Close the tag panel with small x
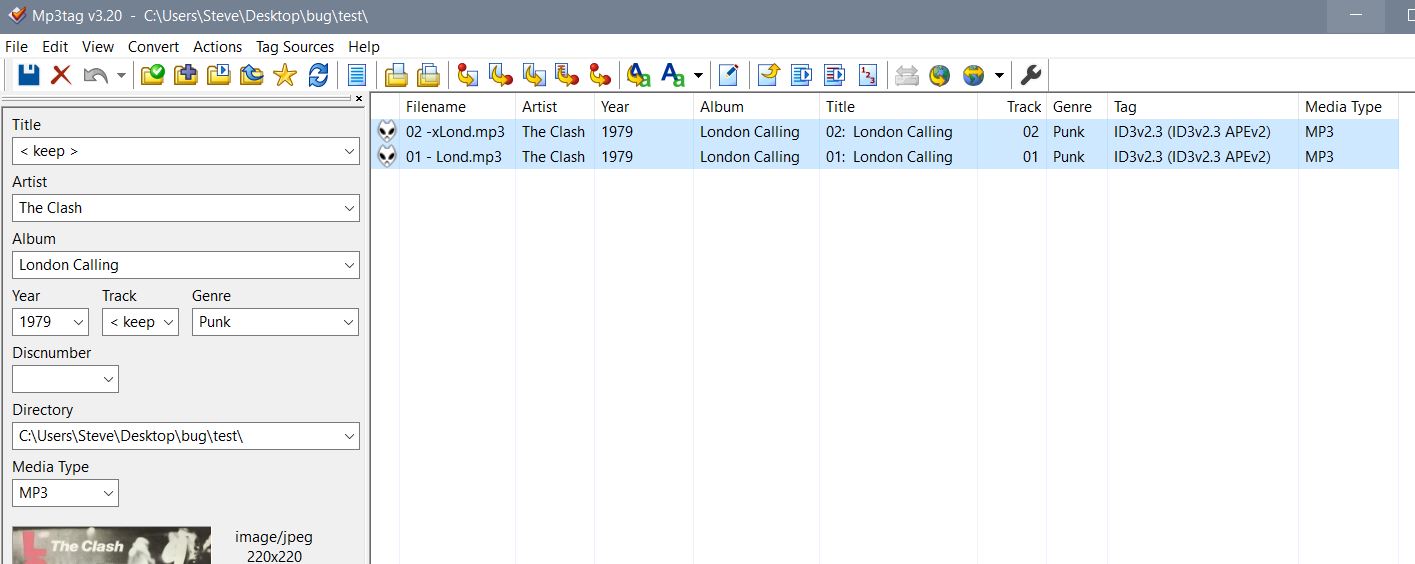Viewport: 1415px width, 564px height. (x=359, y=98)
